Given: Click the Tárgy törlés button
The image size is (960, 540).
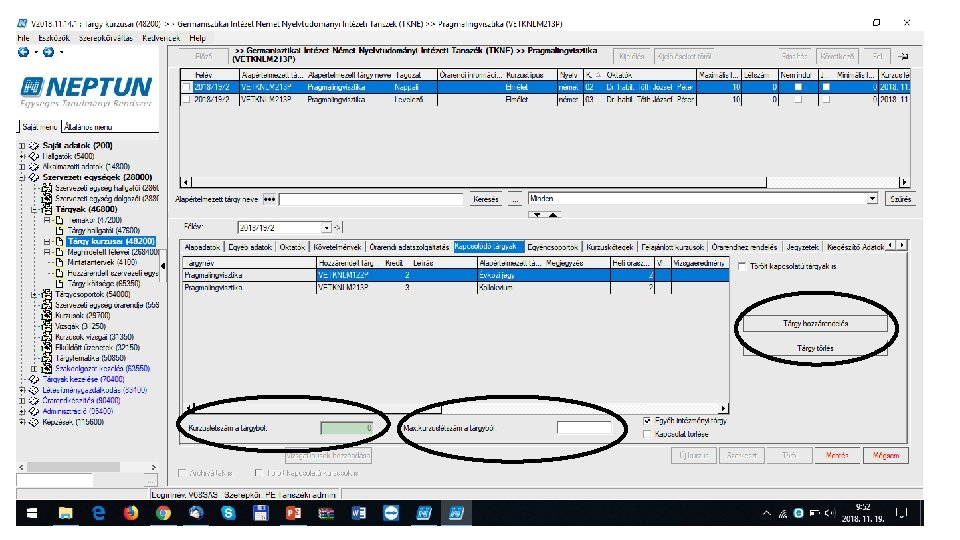Looking at the screenshot, I should pos(815,348).
